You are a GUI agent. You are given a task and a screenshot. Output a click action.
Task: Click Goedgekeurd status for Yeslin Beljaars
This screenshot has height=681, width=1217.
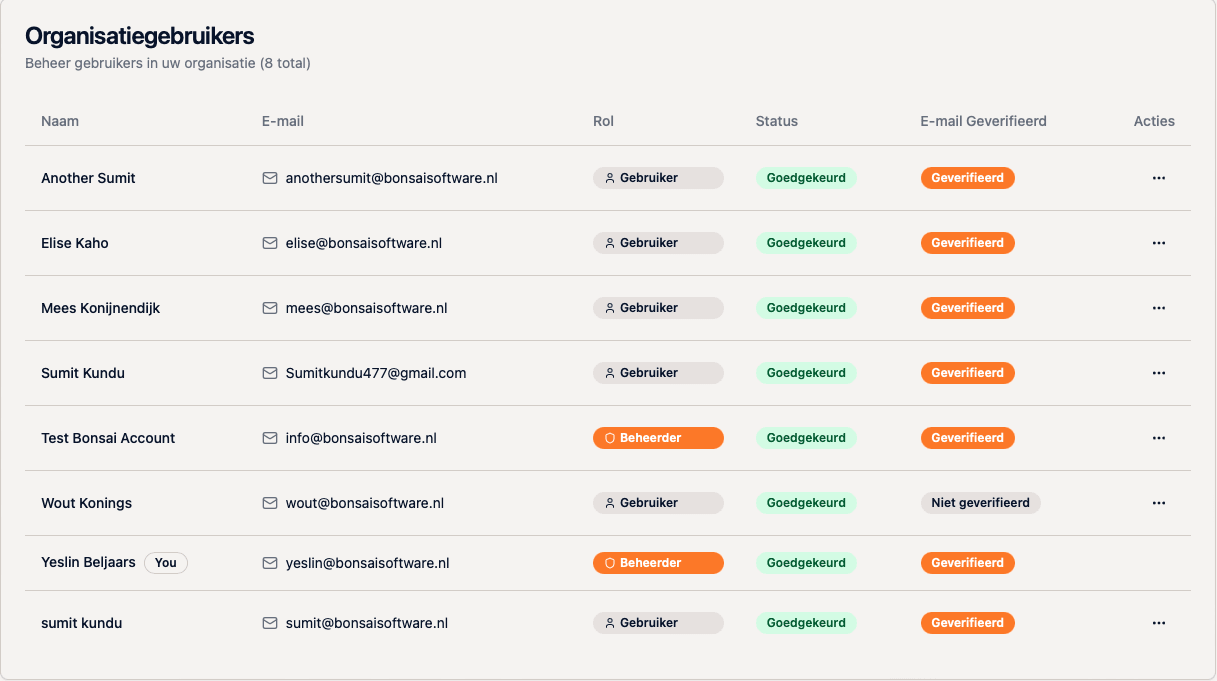point(806,563)
